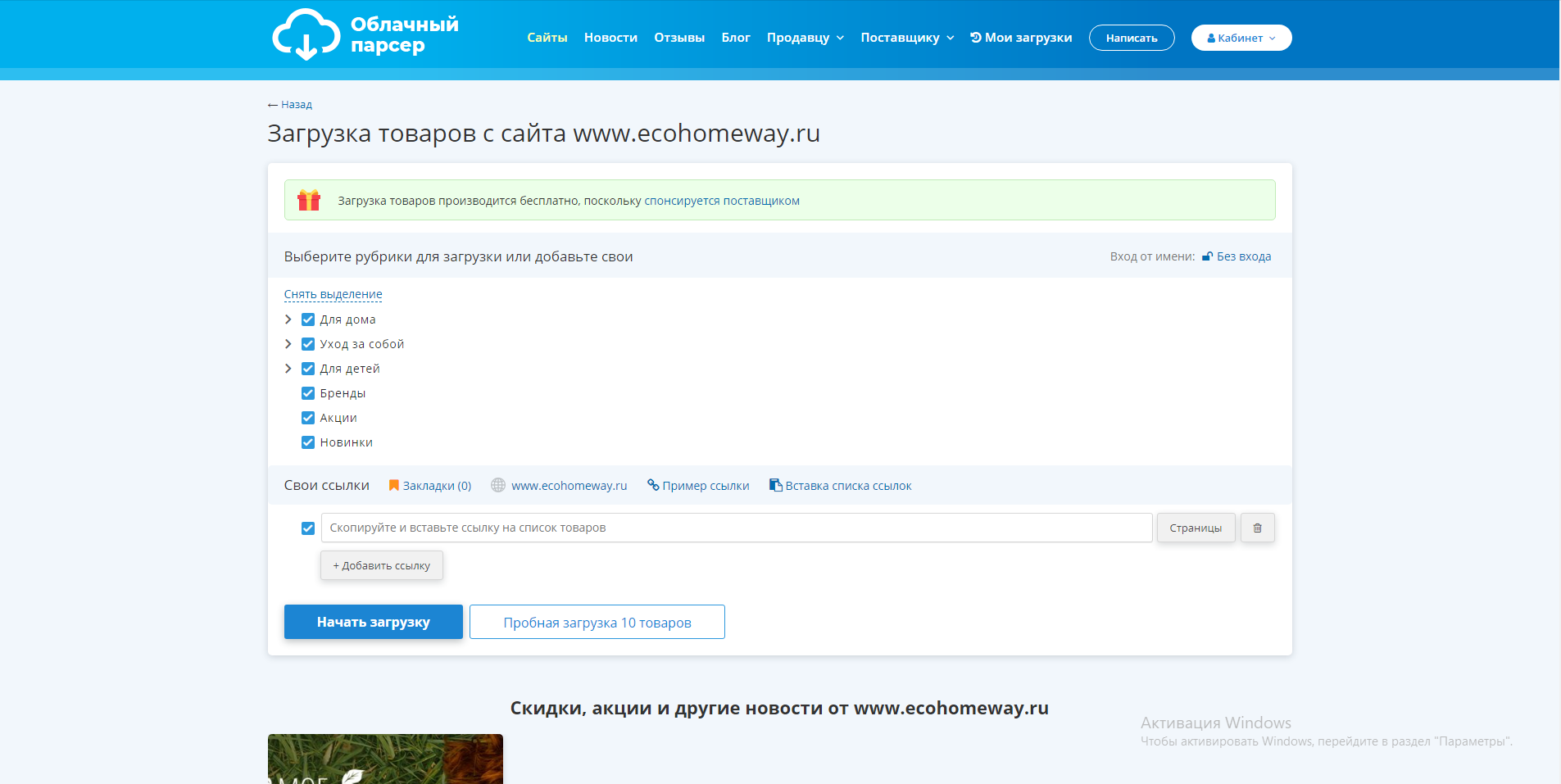The width and height of the screenshot is (1561, 784).
Task: Click the Облачный парсер cloud logo
Action: click(x=365, y=34)
